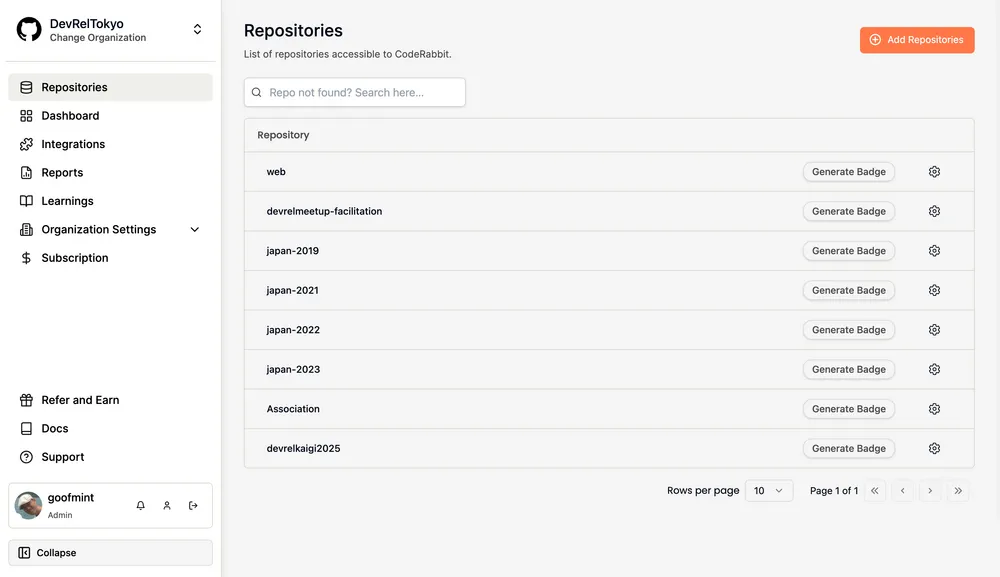Expand the Organization Settings submenu
1000x577 pixels.
(x=195, y=230)
